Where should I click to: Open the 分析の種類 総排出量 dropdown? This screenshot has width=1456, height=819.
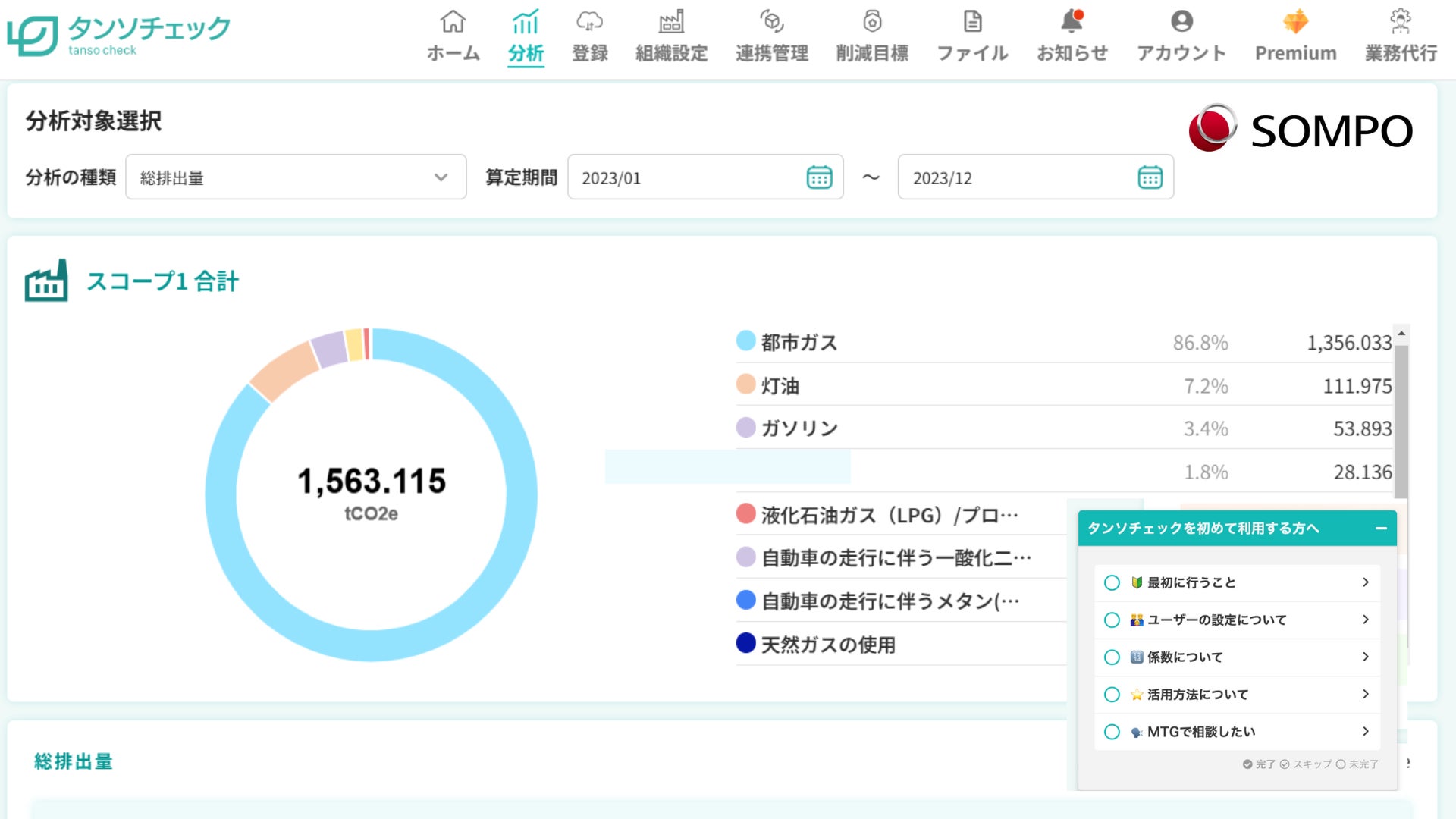pyautogui.click(x=296, y=177)
